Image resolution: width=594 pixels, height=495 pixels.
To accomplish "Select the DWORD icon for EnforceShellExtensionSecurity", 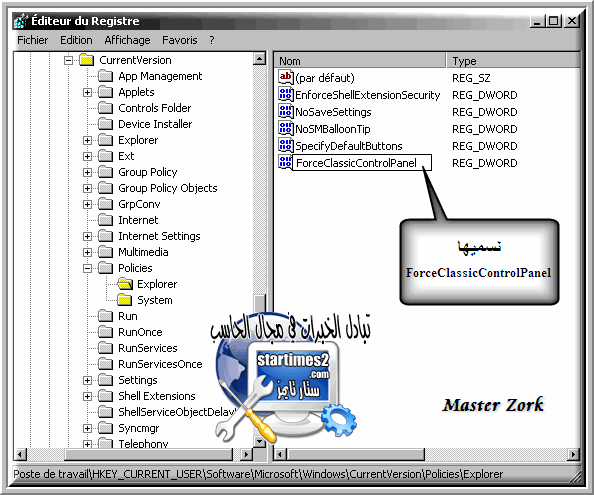I will [286, 94].
